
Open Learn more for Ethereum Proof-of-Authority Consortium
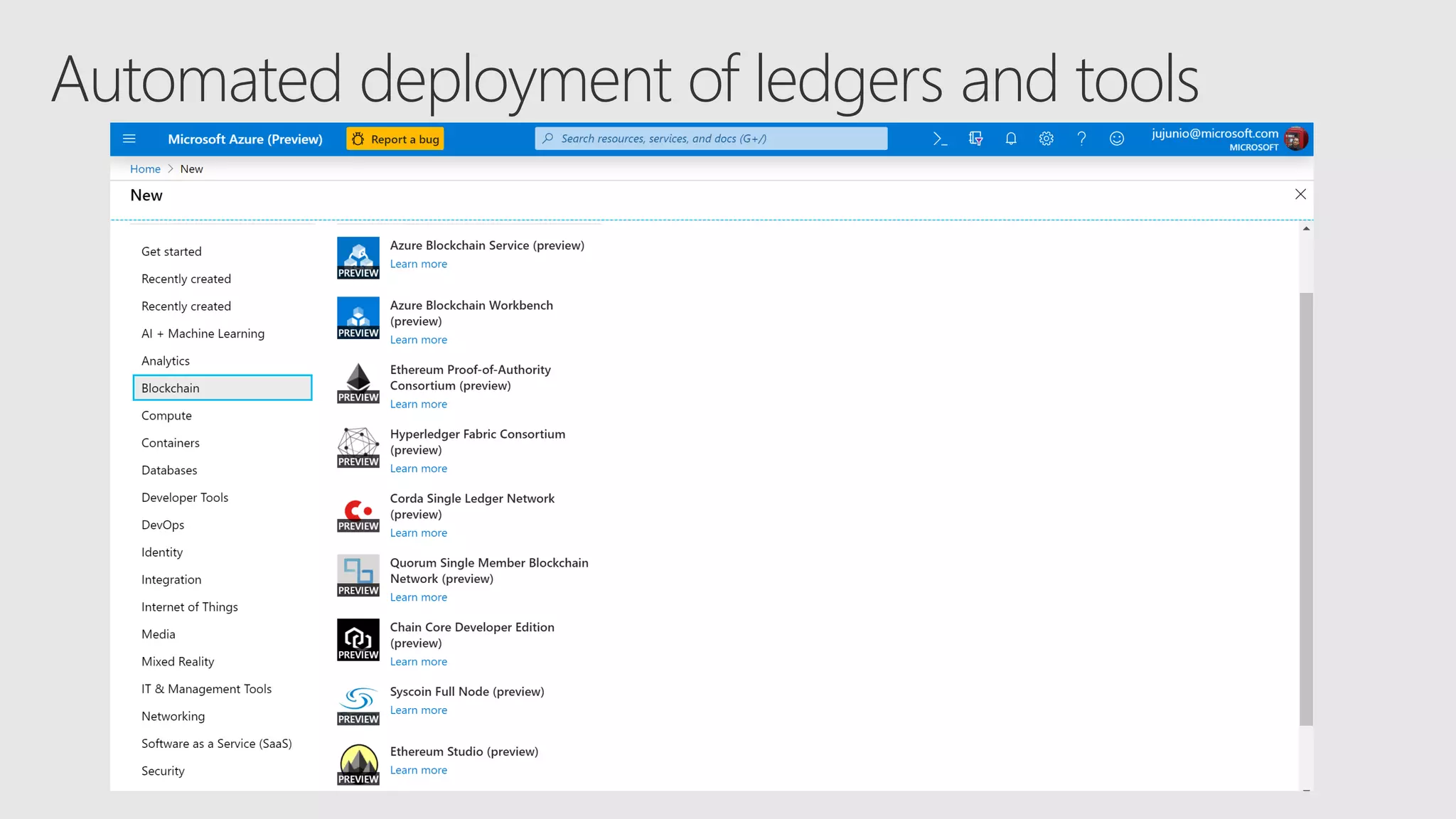tap(419, 404)
